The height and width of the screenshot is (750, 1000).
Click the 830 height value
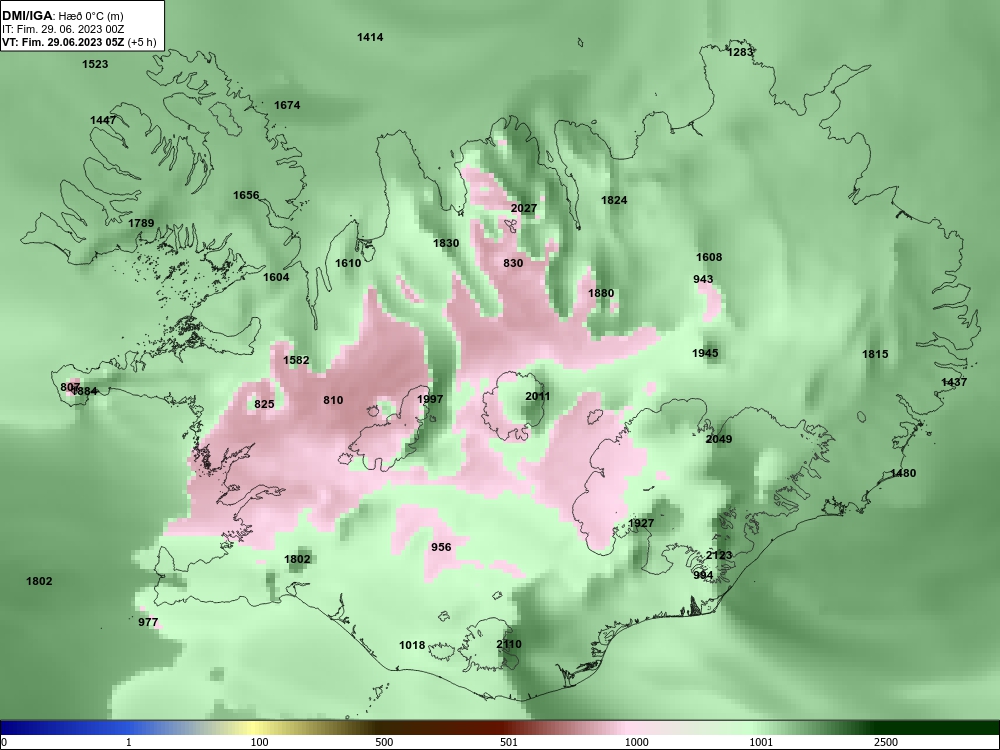513,263
